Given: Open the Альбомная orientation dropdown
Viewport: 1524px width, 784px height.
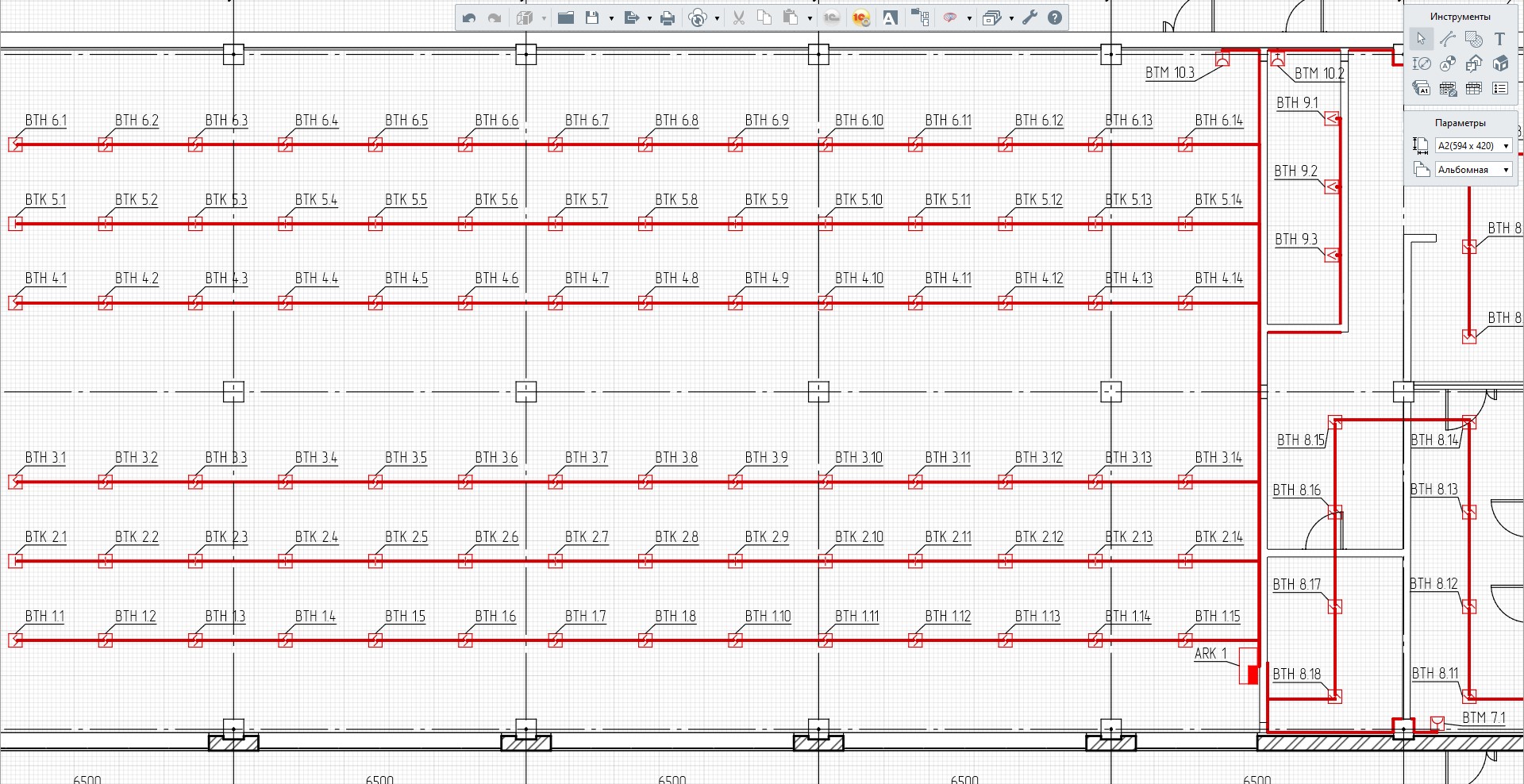Looking at the screenshot, I should [x=1473, y=170].
